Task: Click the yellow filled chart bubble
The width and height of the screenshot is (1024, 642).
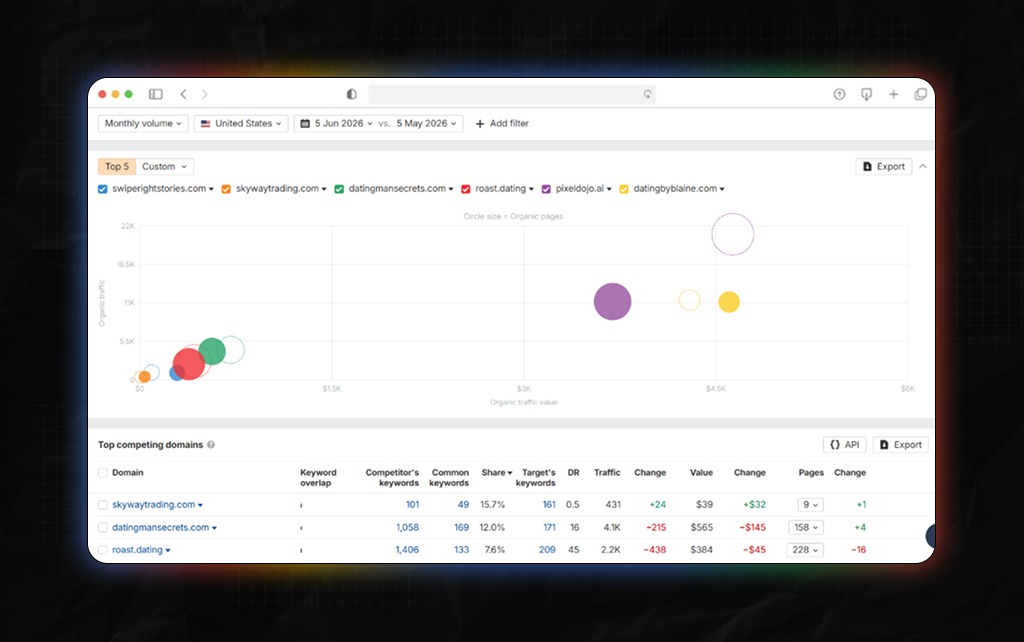Action: pyautogui.click(x=729, y=302)
